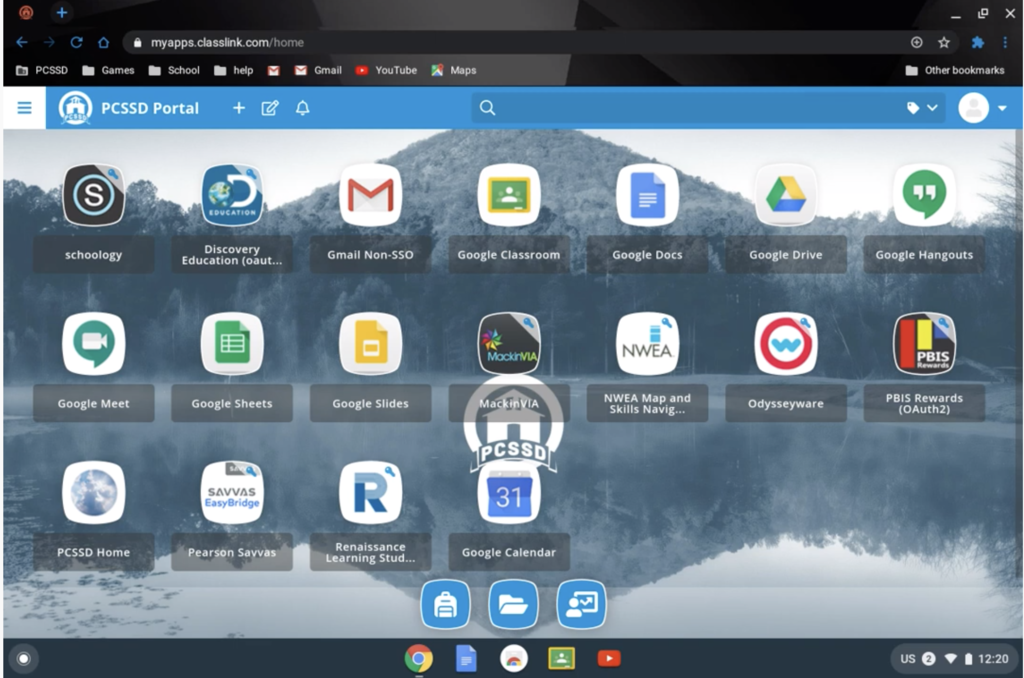The width and height of the screenshot is (1024, 678).
Task: Click the browser home button
Action: [x=103, y=42]
